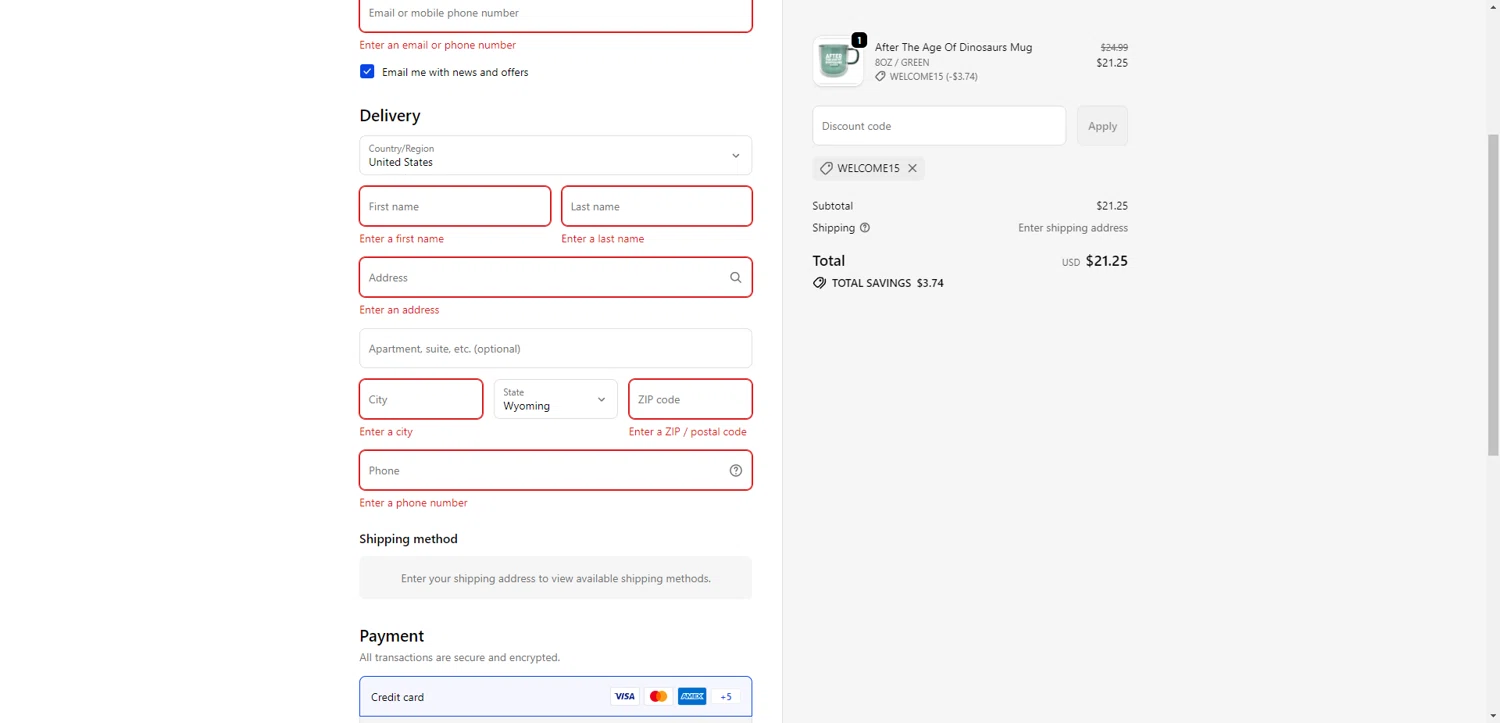
Task: Uncheck Email me with news and offers
Action: click(x=367, y=72)
